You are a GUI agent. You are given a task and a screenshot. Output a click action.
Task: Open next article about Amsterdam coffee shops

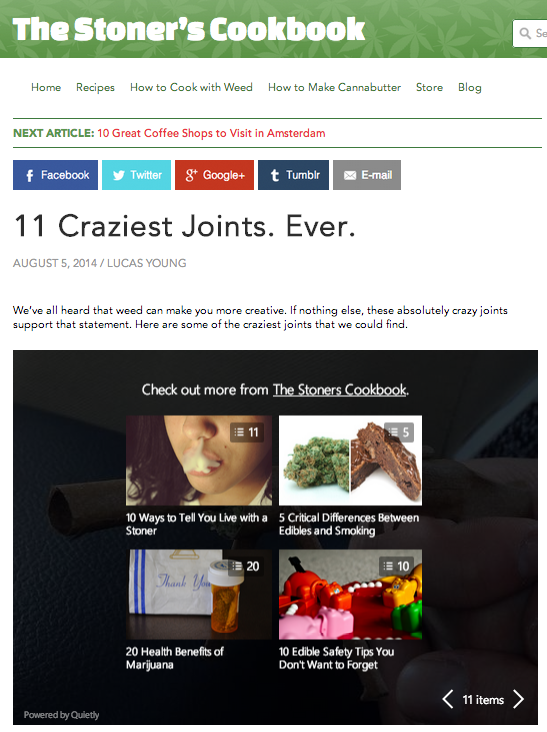(x=211, y=133)
